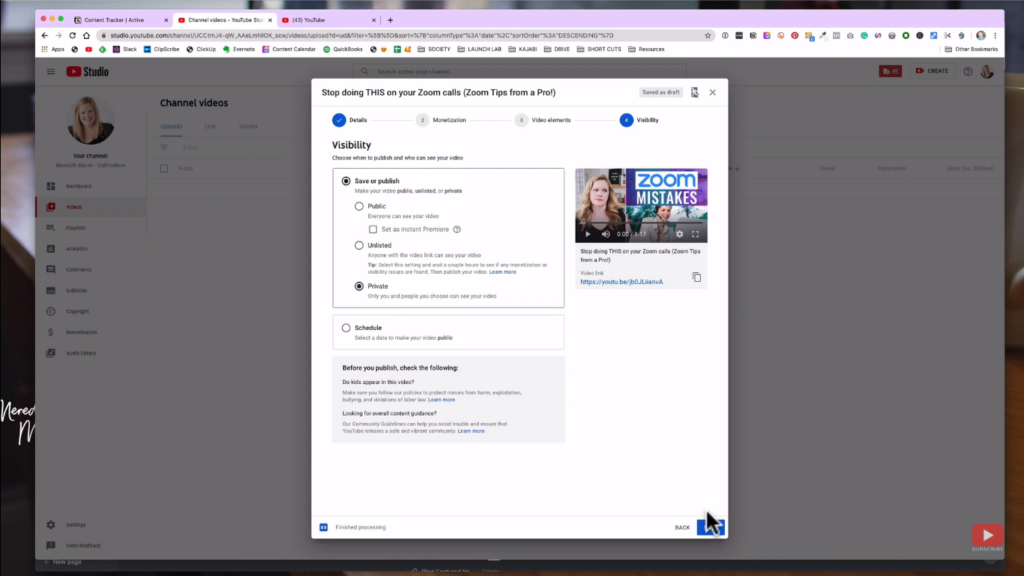Play the video preview
1024x576 pixels.
(588, 234)
